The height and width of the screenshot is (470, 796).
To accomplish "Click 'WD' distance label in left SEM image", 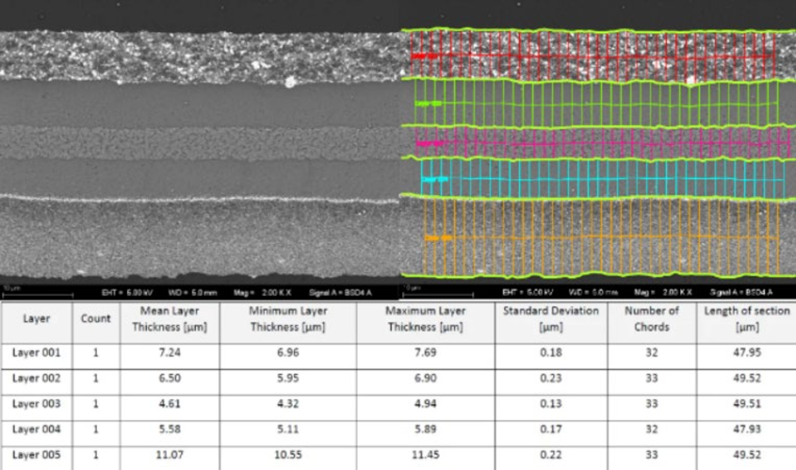I will click(192, 293).
